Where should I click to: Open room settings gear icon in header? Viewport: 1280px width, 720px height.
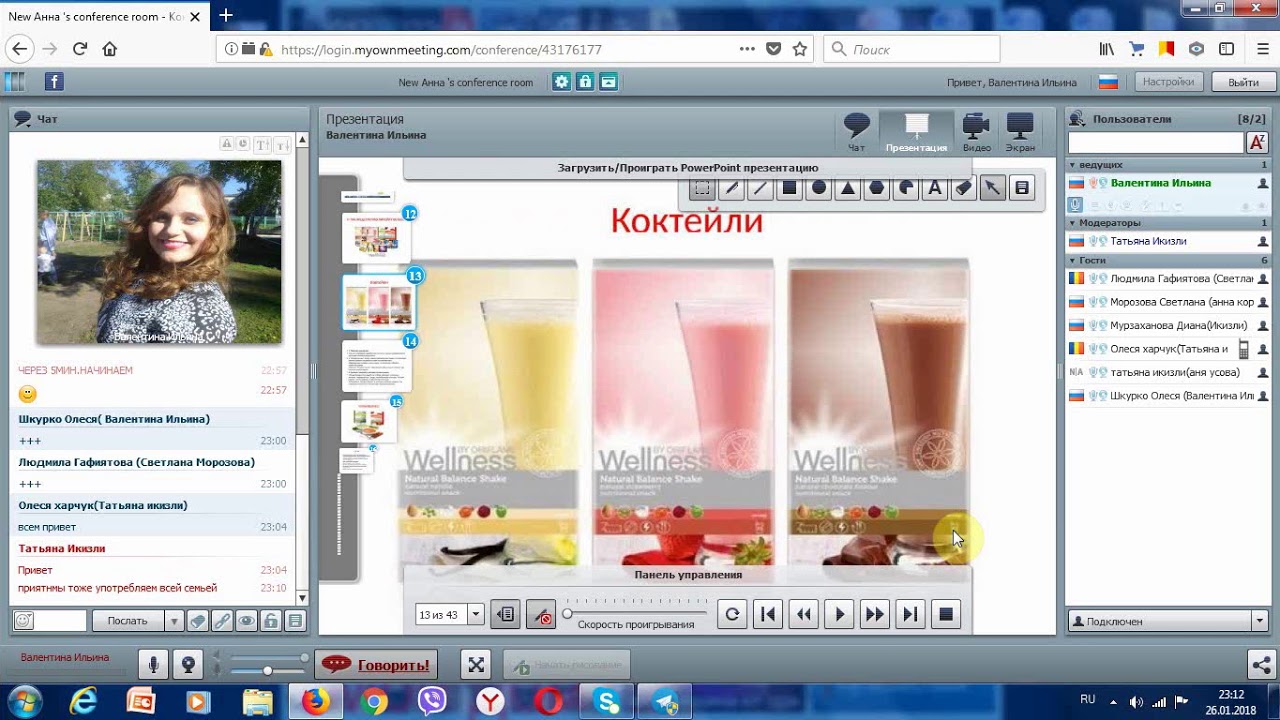pos(562,82)
